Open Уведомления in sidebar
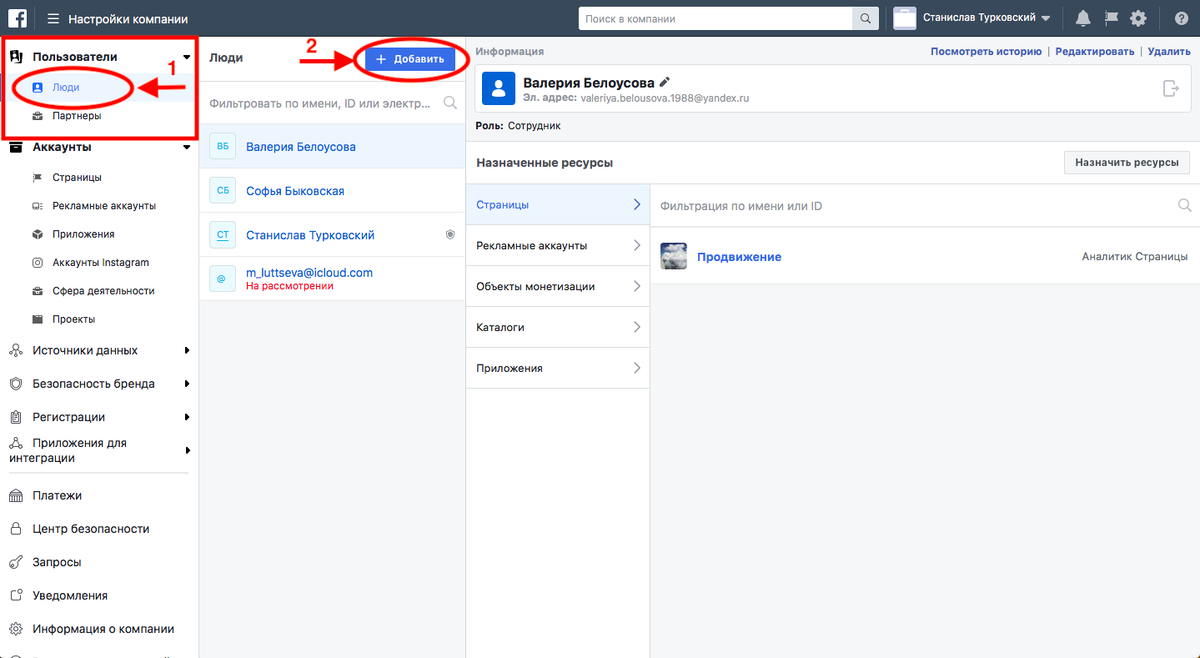 click(x=70, y=595)
